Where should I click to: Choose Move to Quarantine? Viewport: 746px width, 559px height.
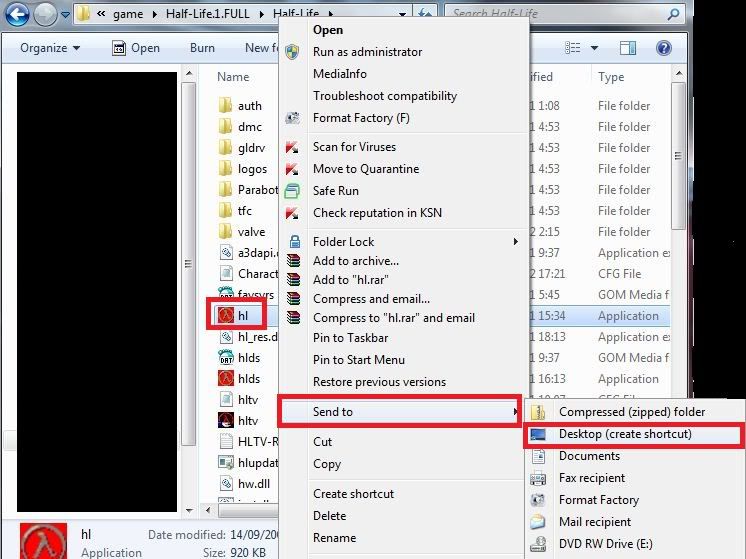coord(366,168)
